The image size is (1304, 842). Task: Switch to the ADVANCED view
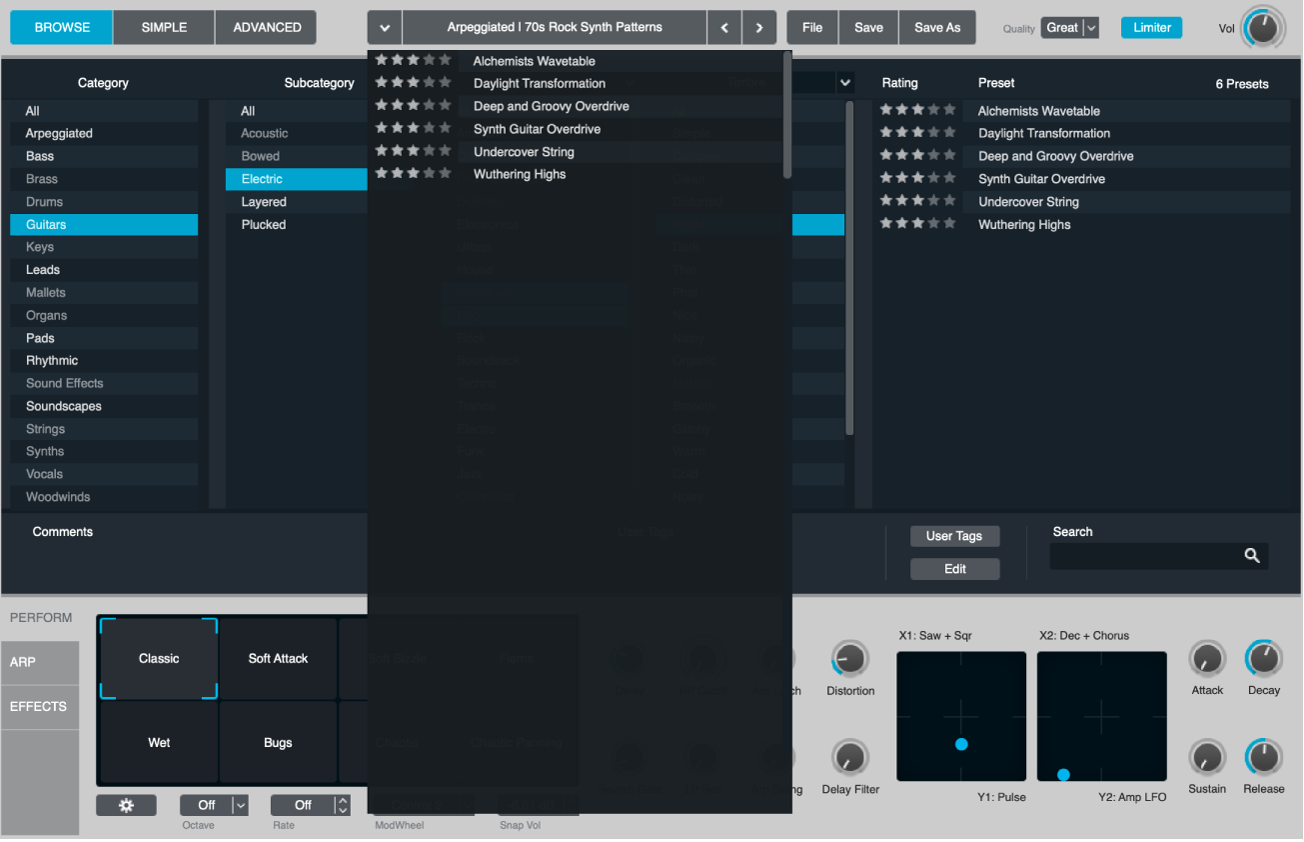point(265,27)
